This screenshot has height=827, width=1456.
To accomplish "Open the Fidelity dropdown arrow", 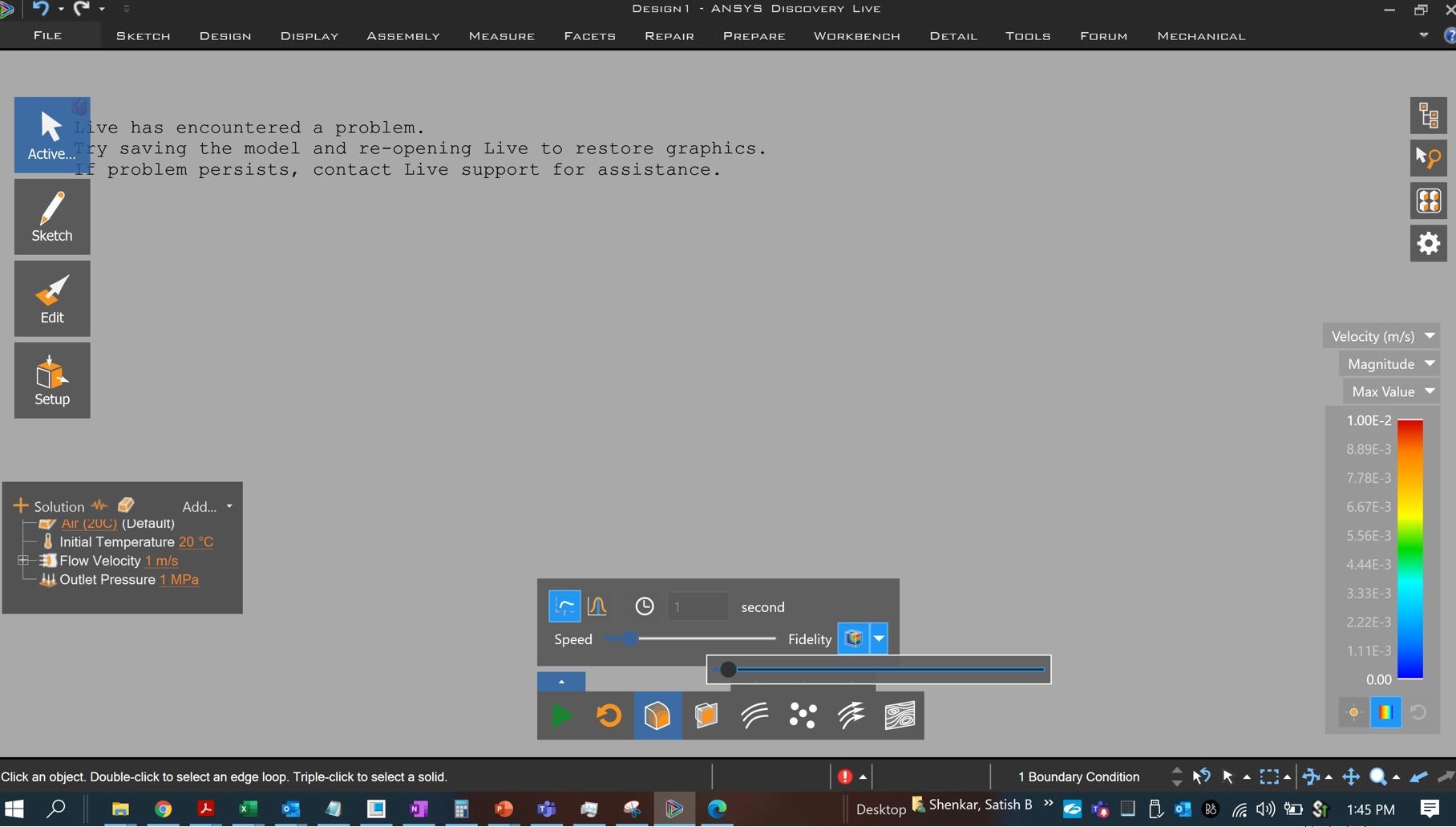I will click(879, 638).
